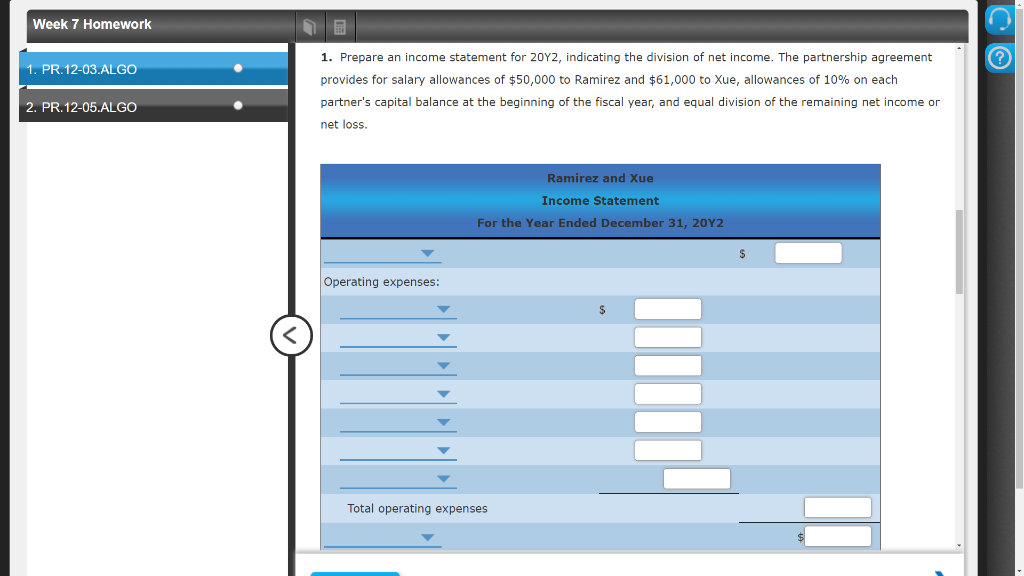The height and width of the screenshot is (576, 1024).
Task: Click the question panel scrollbar thumb
Action: click(959, 252)
